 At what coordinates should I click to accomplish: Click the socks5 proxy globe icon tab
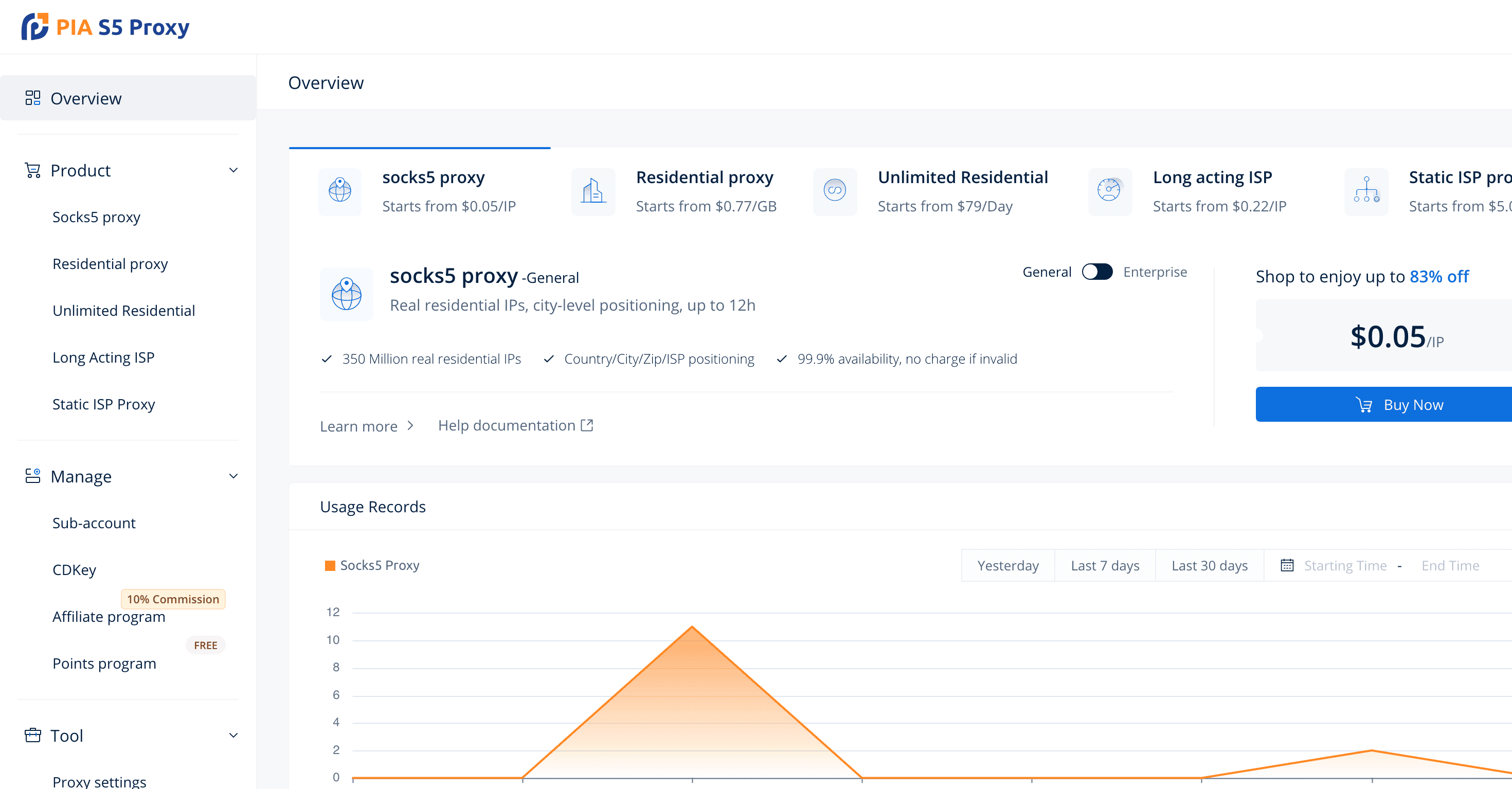(340, 191)
